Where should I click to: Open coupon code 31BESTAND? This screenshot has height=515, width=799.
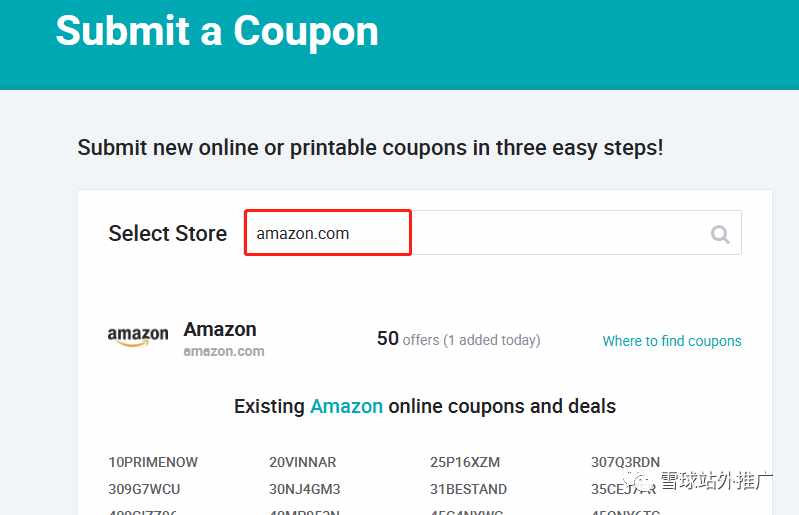coord(468,489)
